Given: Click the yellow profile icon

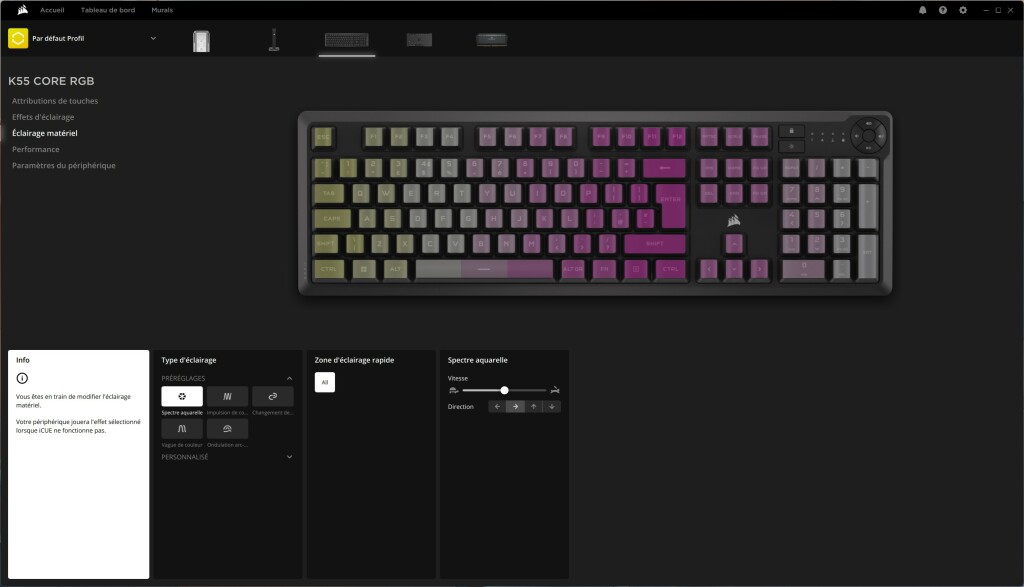Looking at the screenshot, I should pyautogui.click(x=17, y=38).
